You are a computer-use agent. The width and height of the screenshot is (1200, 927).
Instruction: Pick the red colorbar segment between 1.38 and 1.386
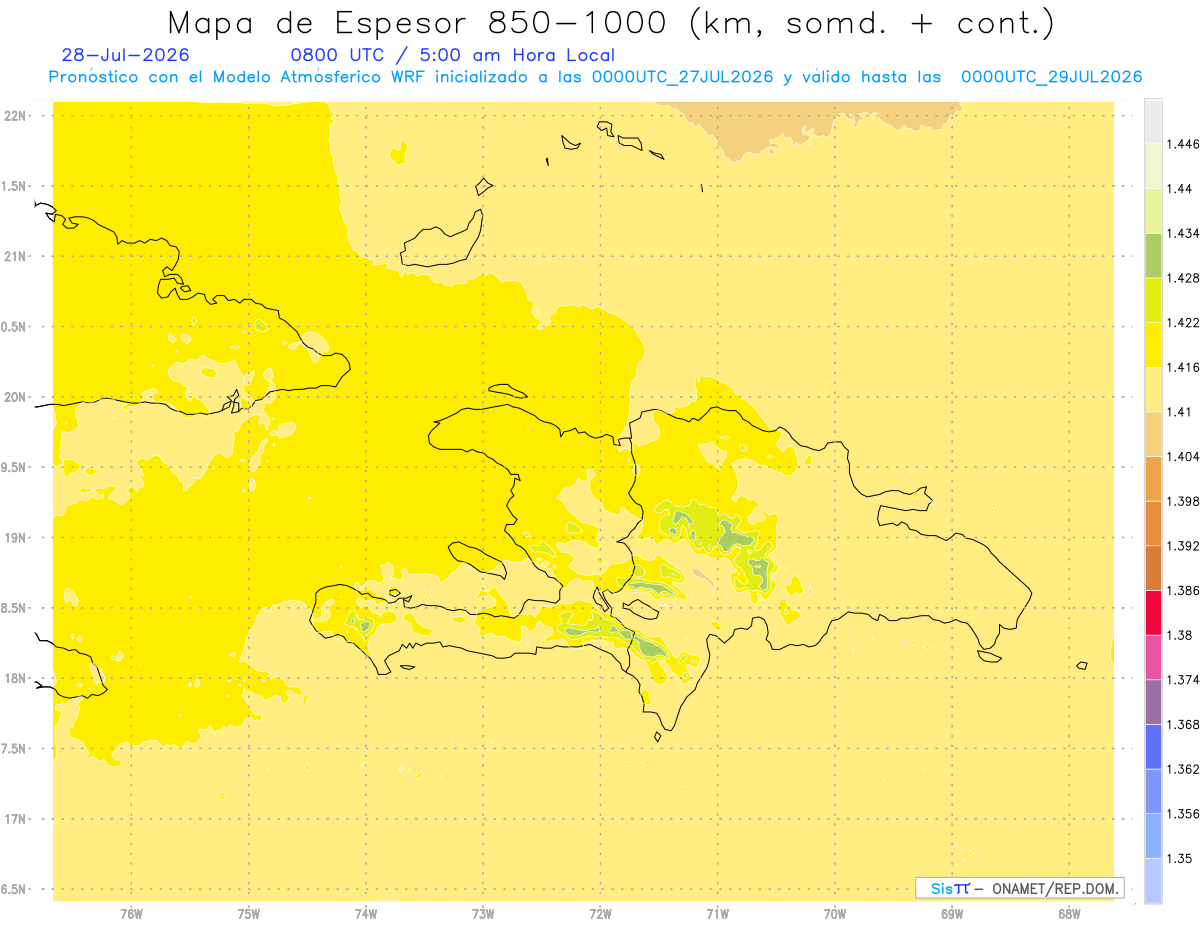[1153, 613]
